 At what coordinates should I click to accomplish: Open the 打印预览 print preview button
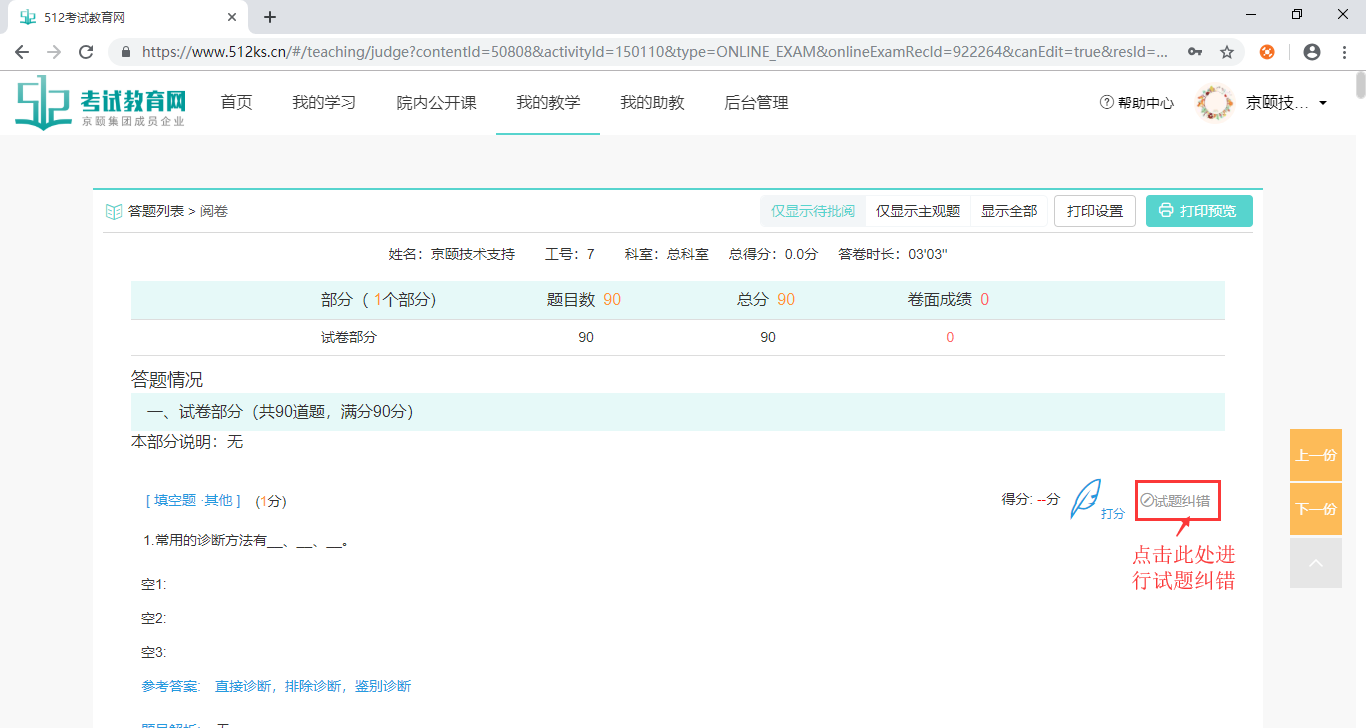[x=1198, y=211]
